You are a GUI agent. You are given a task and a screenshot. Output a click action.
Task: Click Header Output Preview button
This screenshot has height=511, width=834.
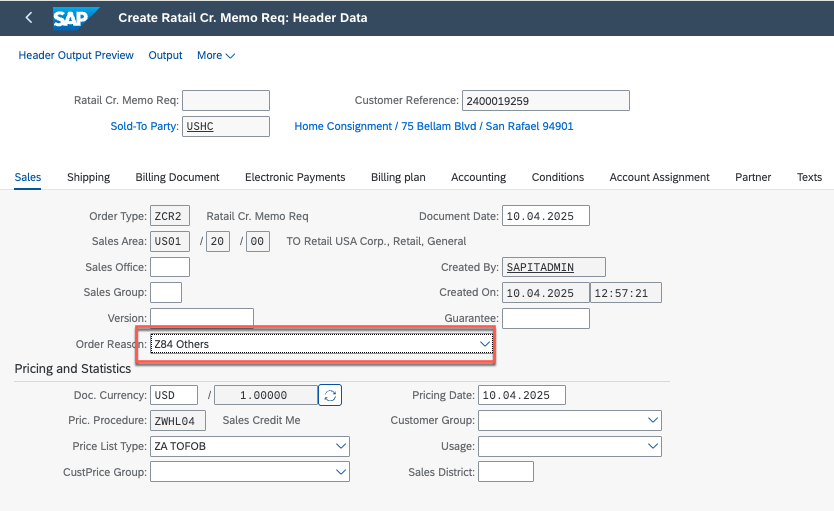click(76, 56)
